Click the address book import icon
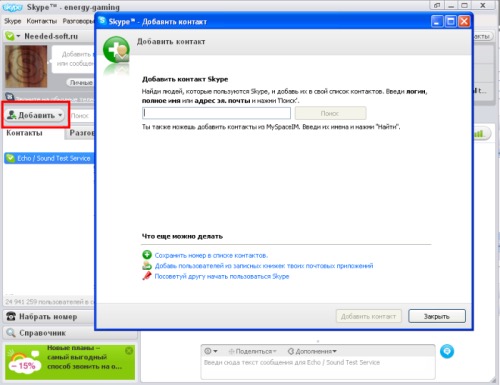This screenshot has width=500, height=385. coord(147,266)
